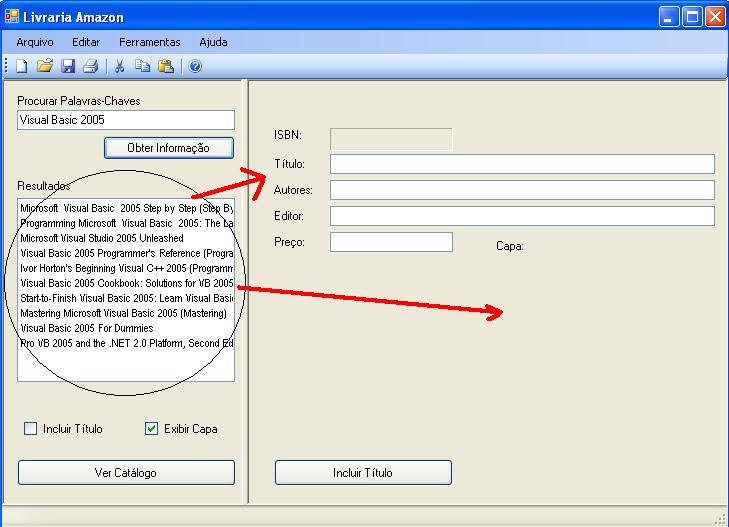729x527 pixels.
Task: Select 'Start-to-Finish Visual Basic 2005' result
Action: pos(126,298)
